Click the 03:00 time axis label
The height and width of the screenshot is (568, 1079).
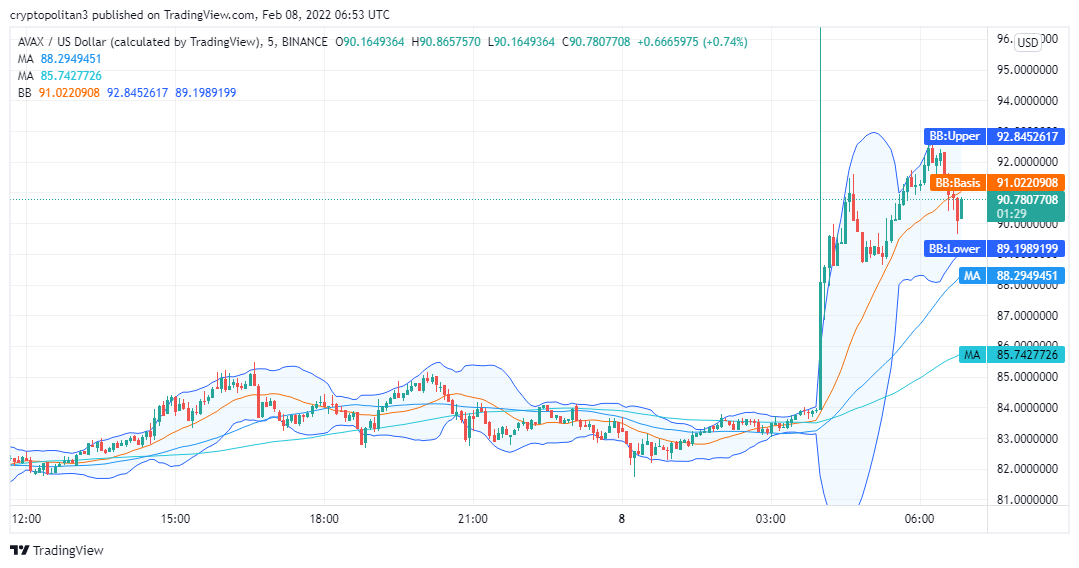[x=770, y=519]
